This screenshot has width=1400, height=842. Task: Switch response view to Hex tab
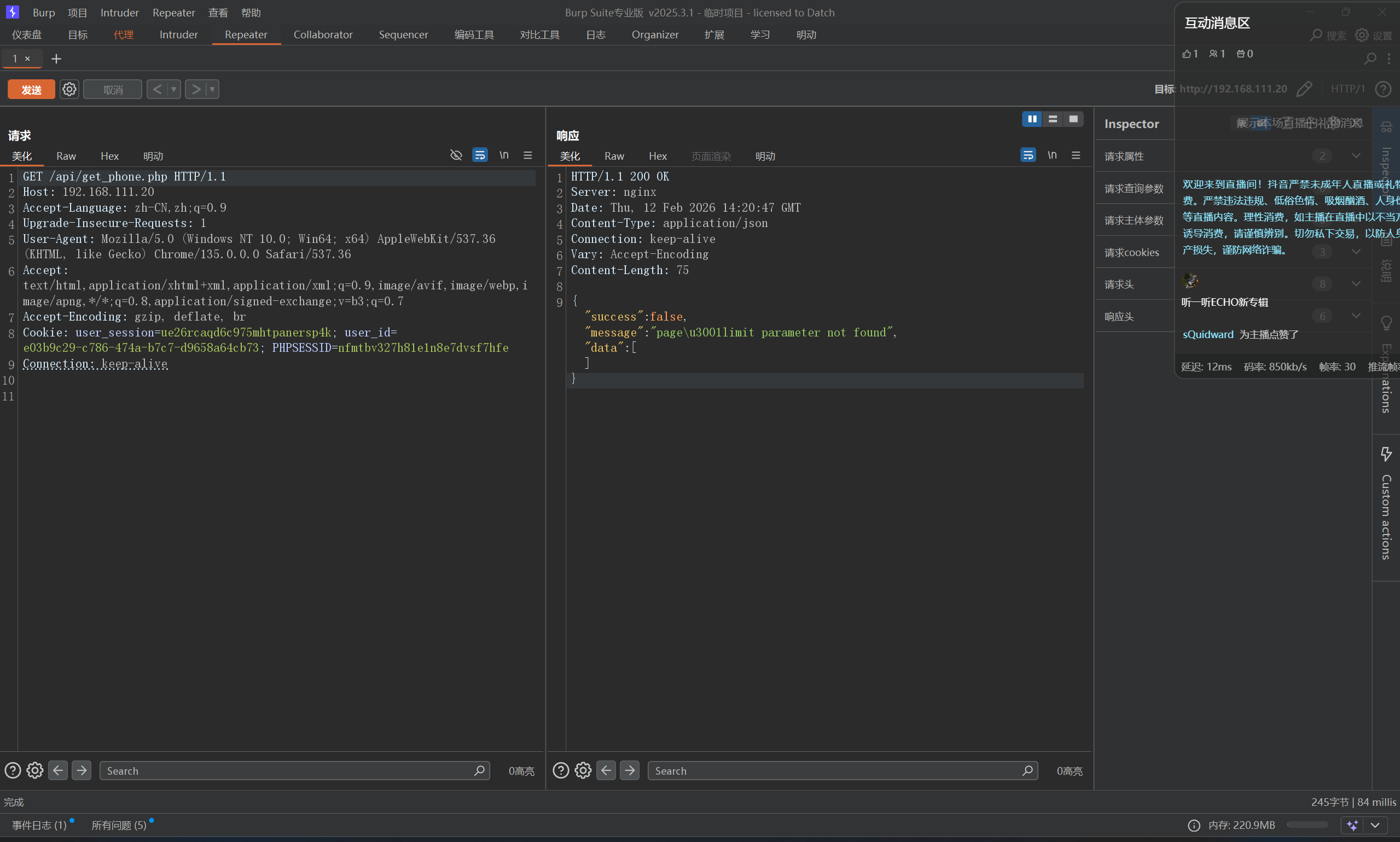click(658, 156)
